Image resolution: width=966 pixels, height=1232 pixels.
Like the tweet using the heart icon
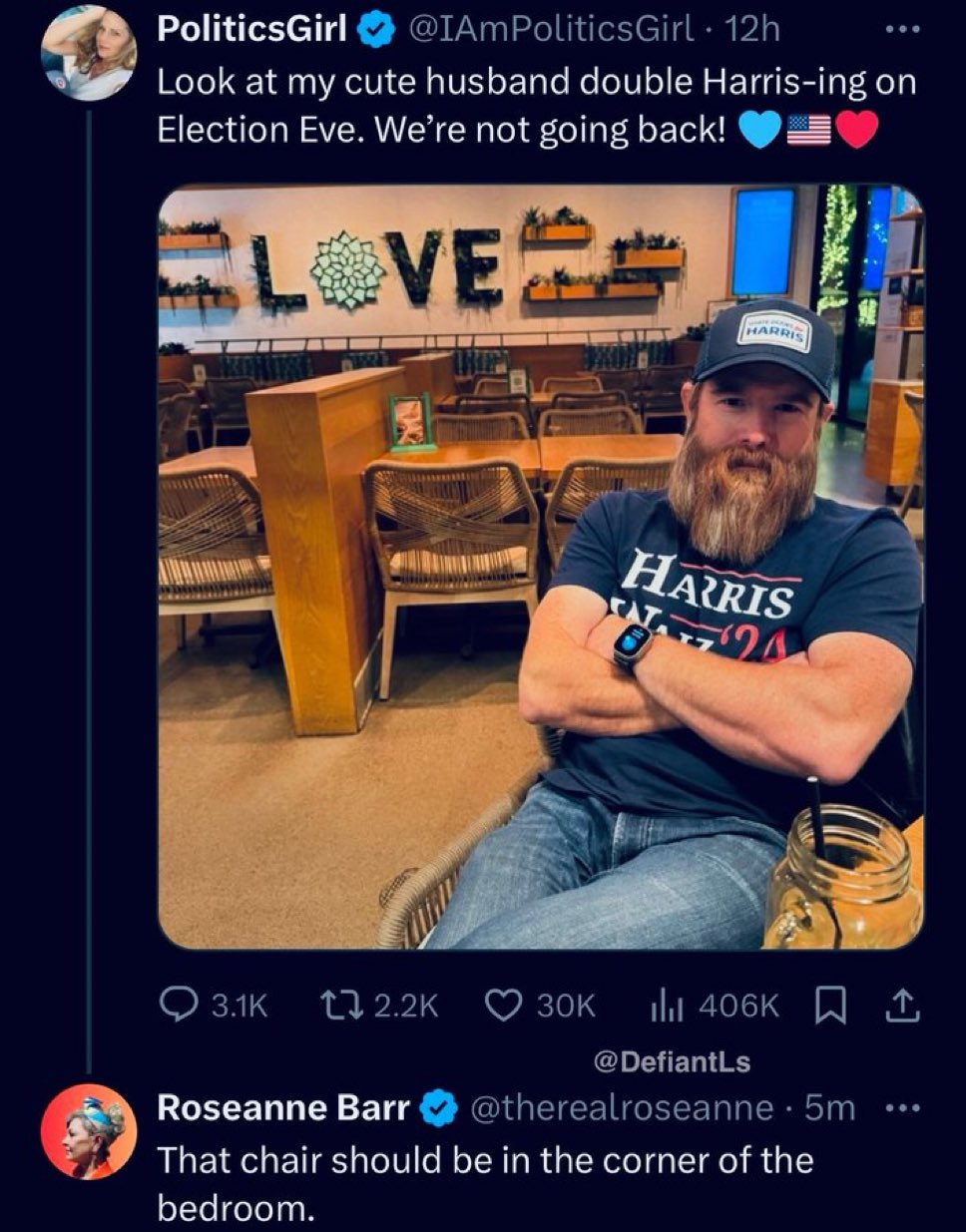pyautogui.click(x=502, y=1005)
